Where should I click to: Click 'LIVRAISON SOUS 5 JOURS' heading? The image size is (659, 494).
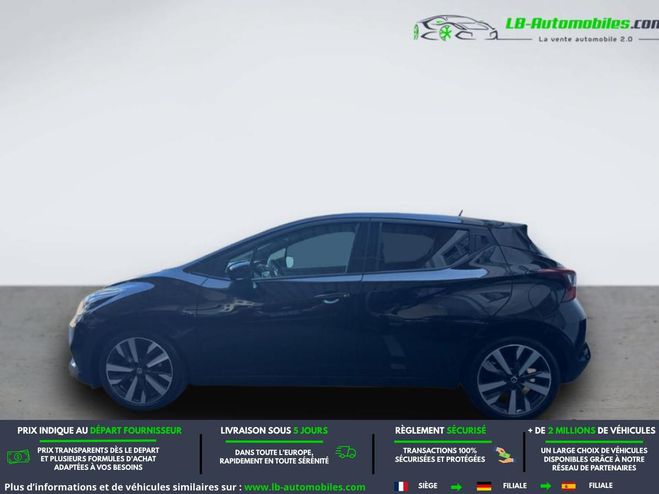pos(274,431)
